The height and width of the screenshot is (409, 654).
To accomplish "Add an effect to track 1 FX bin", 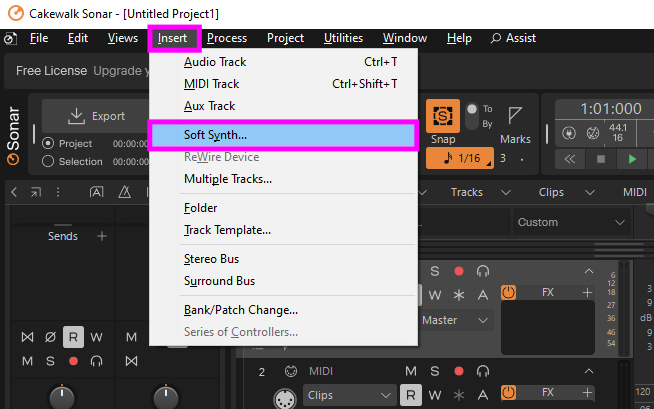I will point(587,293).
